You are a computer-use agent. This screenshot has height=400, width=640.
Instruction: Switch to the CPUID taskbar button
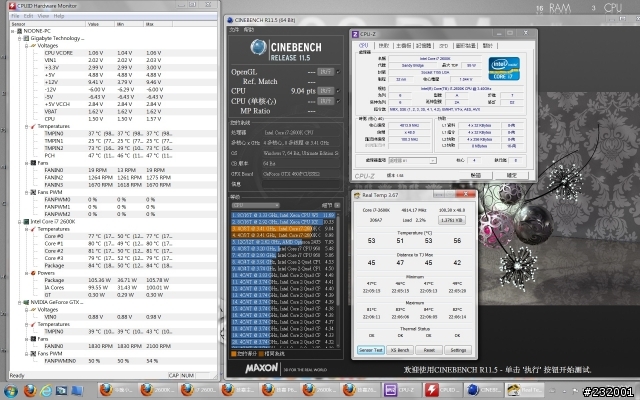(440, 391)
